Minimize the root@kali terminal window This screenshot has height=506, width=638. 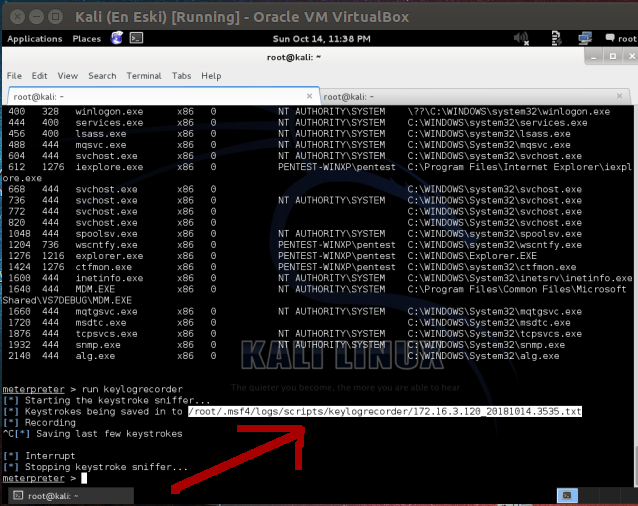[x=594, y=57]
